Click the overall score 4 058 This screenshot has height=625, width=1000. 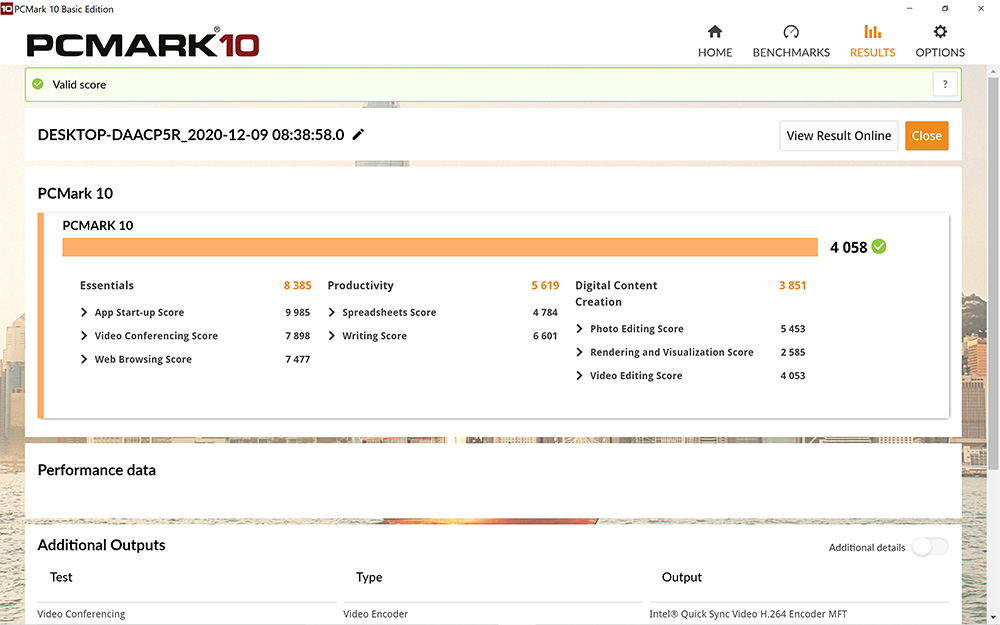click(848, 247)
